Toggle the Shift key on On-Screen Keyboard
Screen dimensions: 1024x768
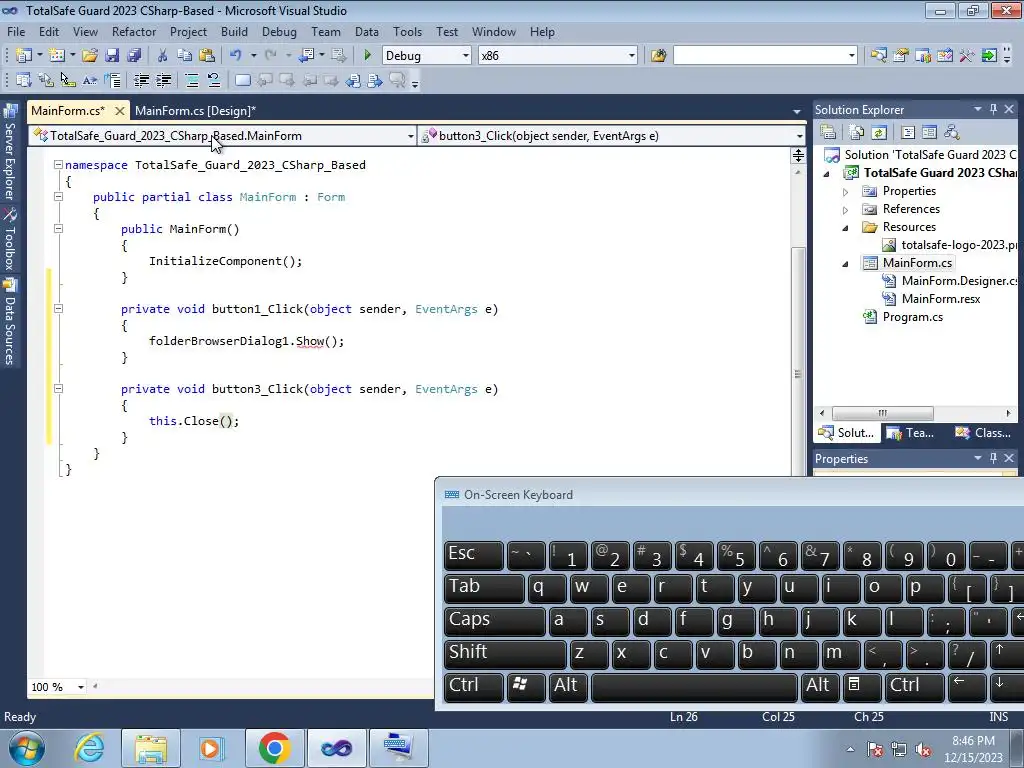coord(505,654)
